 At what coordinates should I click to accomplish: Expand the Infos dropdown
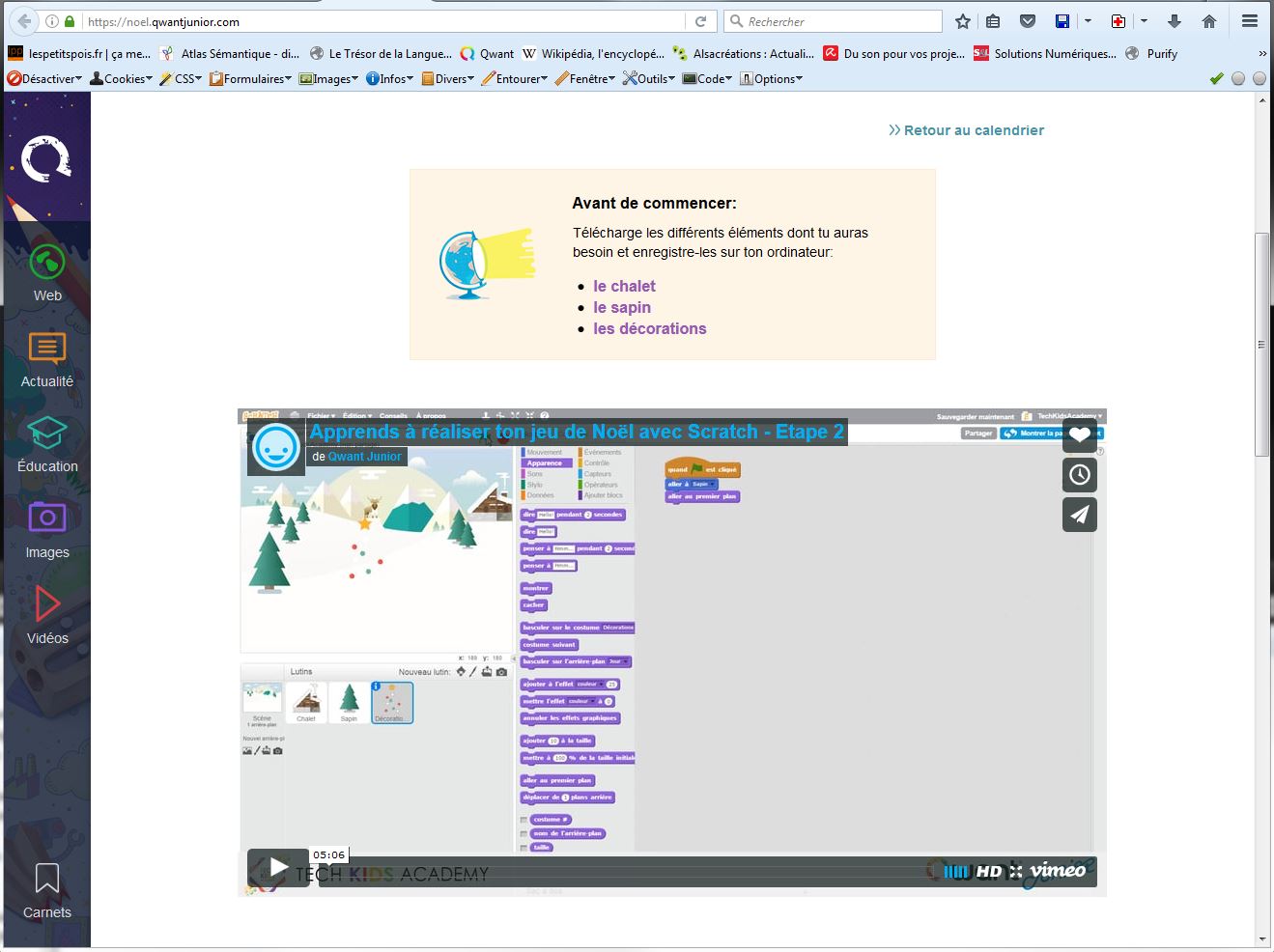click(389, 79)
